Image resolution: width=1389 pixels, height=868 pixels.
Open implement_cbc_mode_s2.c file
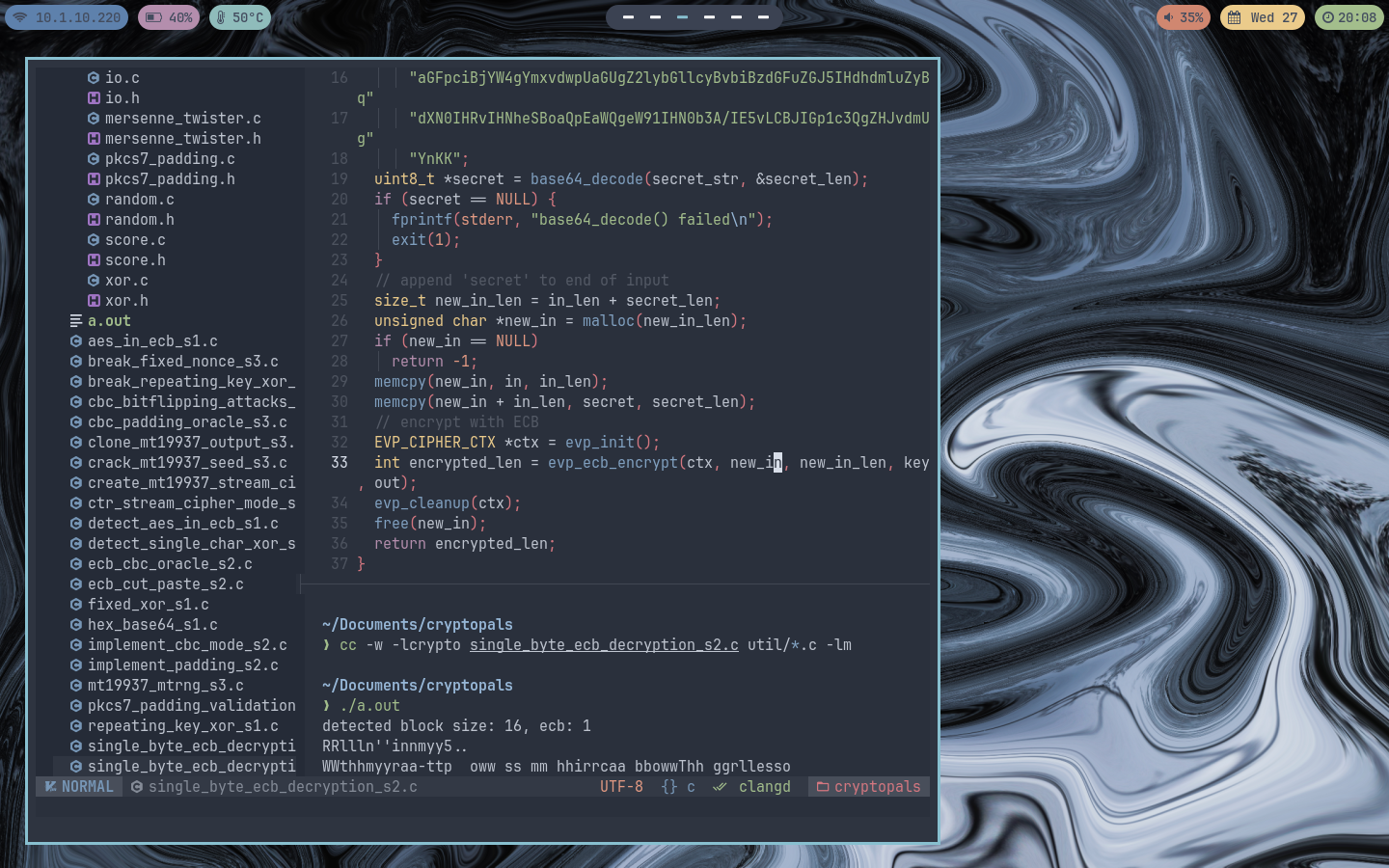187,644
